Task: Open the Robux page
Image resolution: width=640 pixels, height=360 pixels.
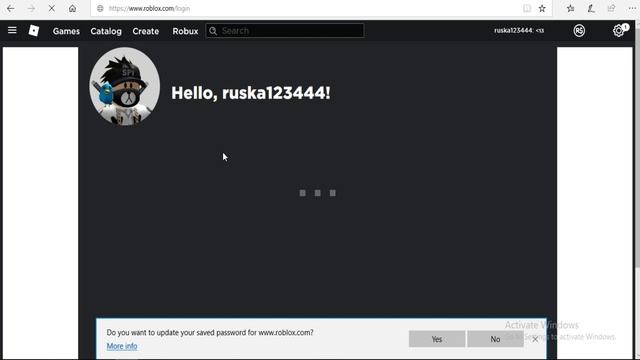Action: pyautogui.click(x=185, y=31)
